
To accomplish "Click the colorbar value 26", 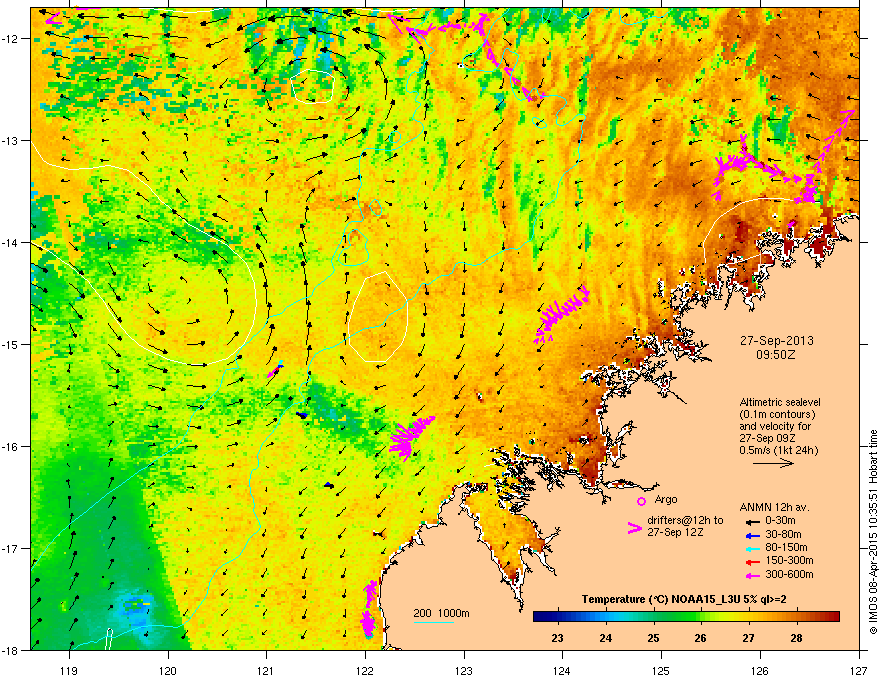I will coord(700,638).
